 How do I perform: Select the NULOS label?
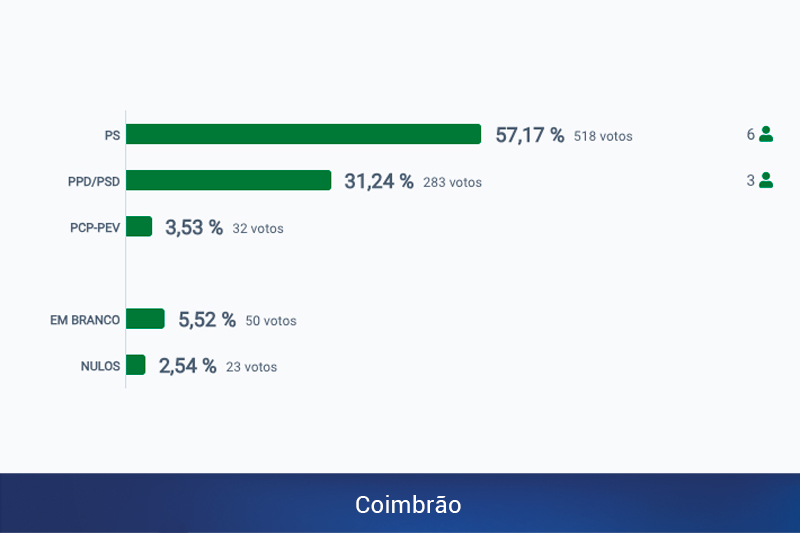tap(100, 366)
